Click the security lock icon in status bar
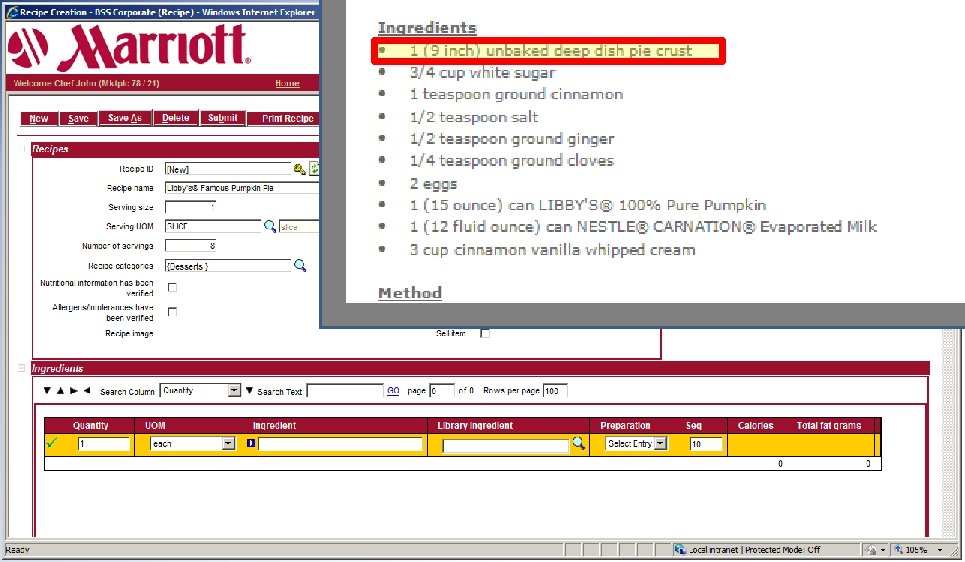 871,550
